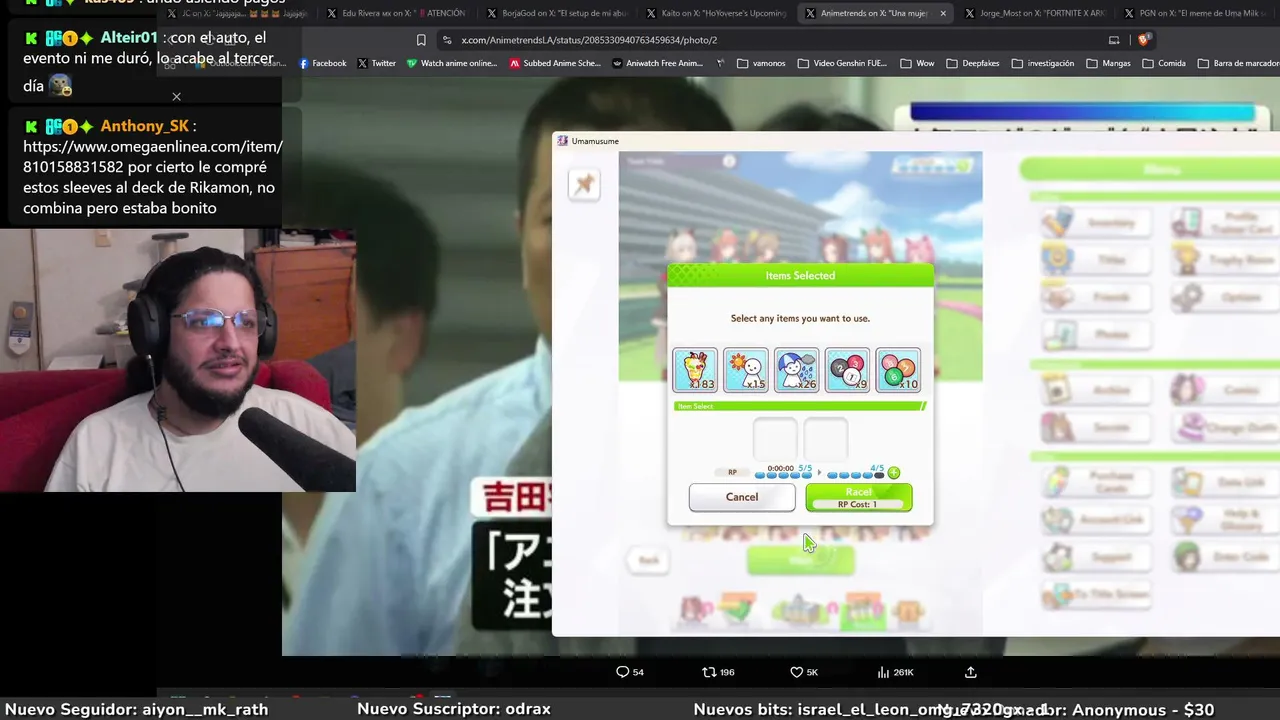This screenshot has height=720, width=1280.
Task: Click Alteir01 username in chat
Action: (x=129, y=38)
